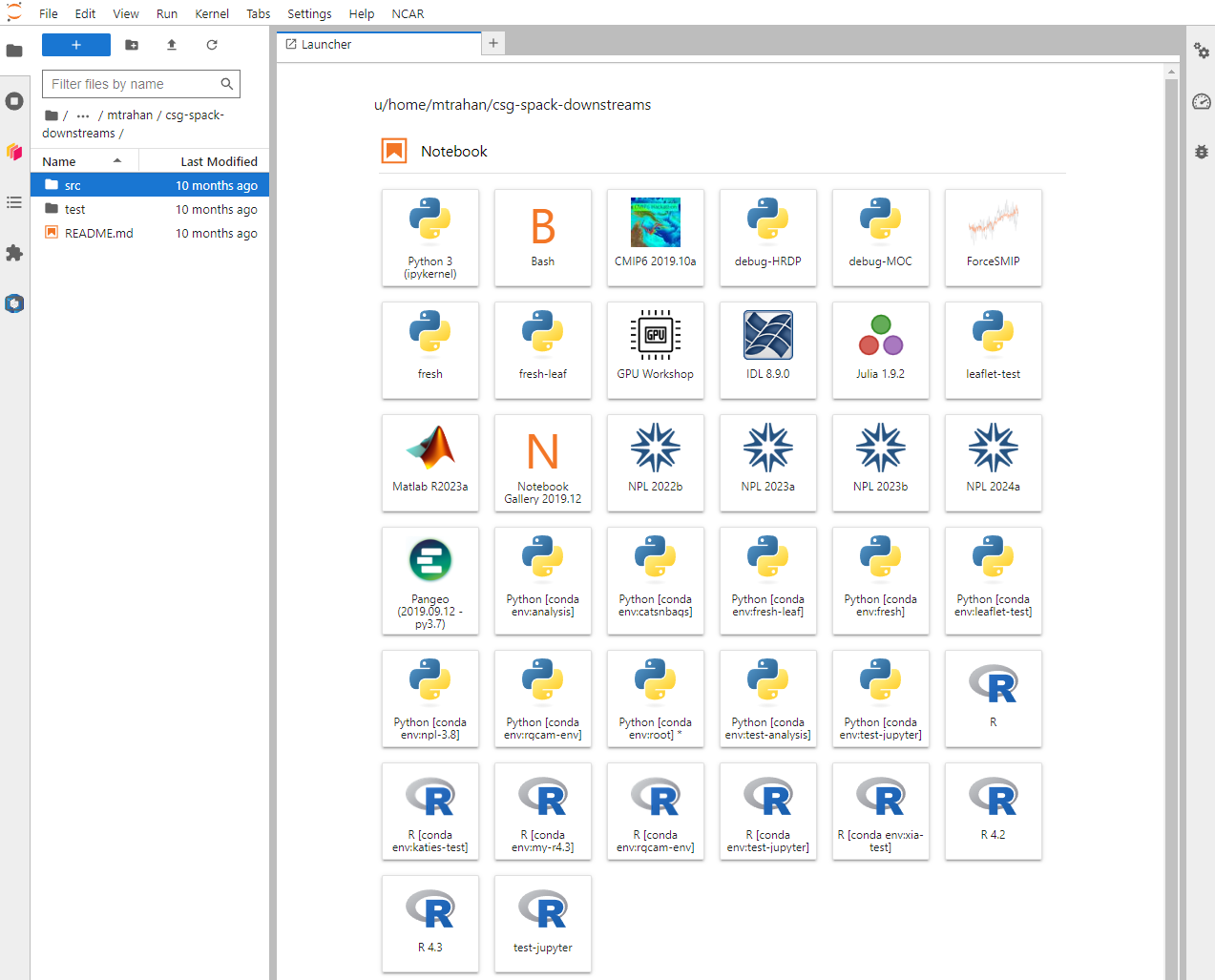The height and width of the screenshot is (980, 1215).
Task: Launch the Matlab R2023a notebook kernel
Action: 430,462
